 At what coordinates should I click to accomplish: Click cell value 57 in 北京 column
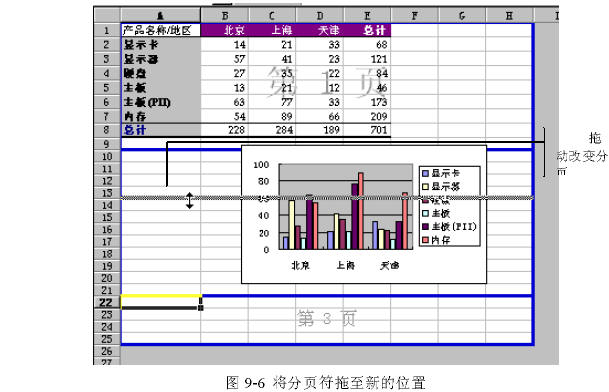(239, 59)
